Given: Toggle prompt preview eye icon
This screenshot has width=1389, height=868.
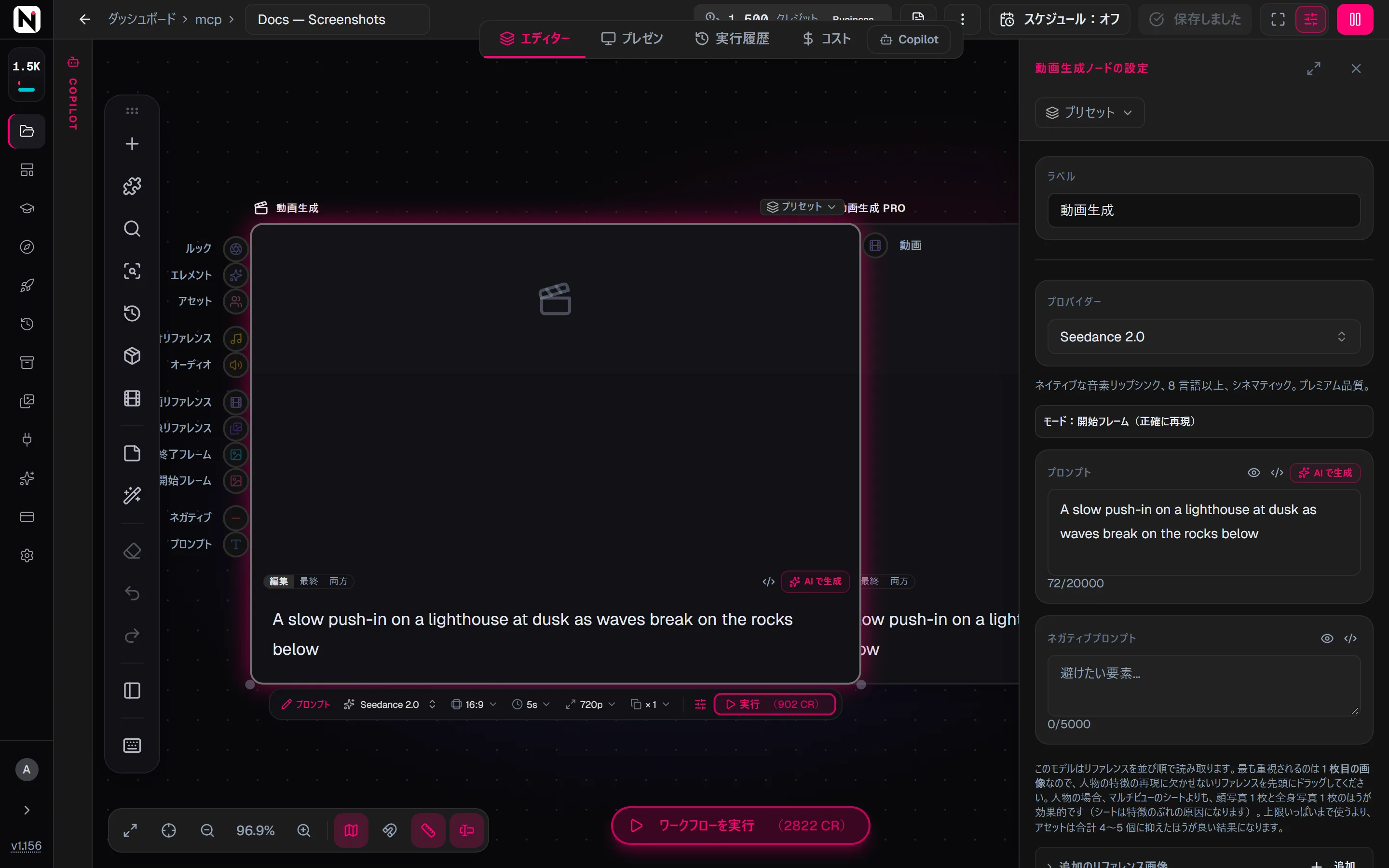Looking at the screenshot, I should (1253, 473).
